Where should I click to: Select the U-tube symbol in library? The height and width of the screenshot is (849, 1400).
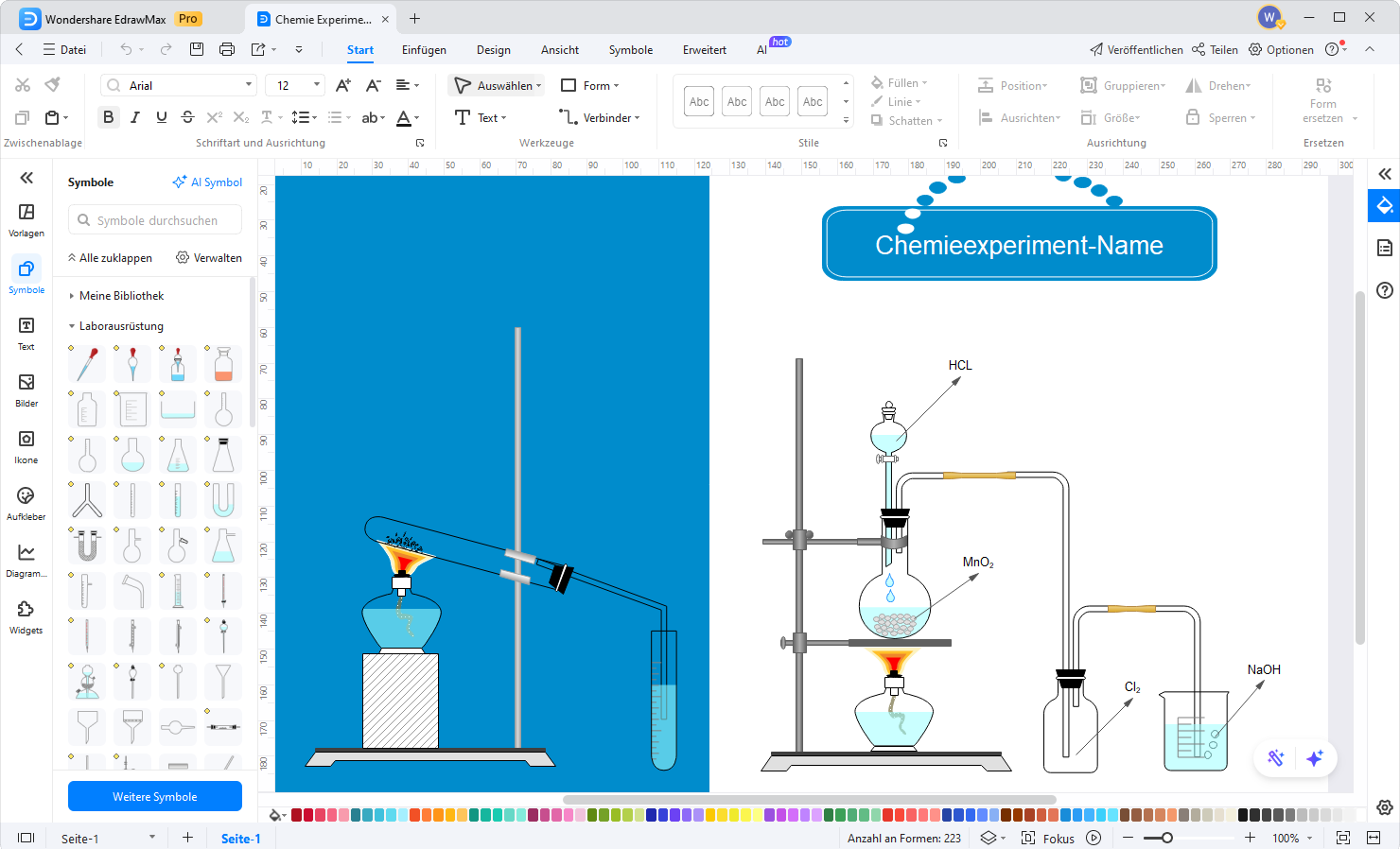(223, 500)
